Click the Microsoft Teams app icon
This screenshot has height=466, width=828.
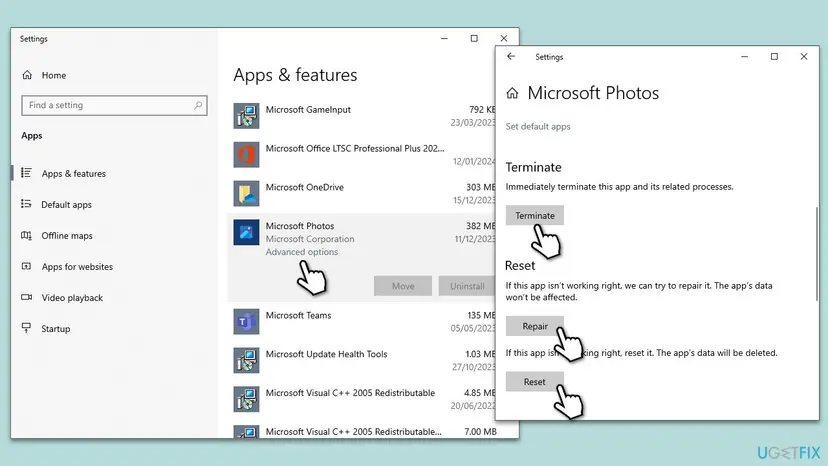[246, 322]
